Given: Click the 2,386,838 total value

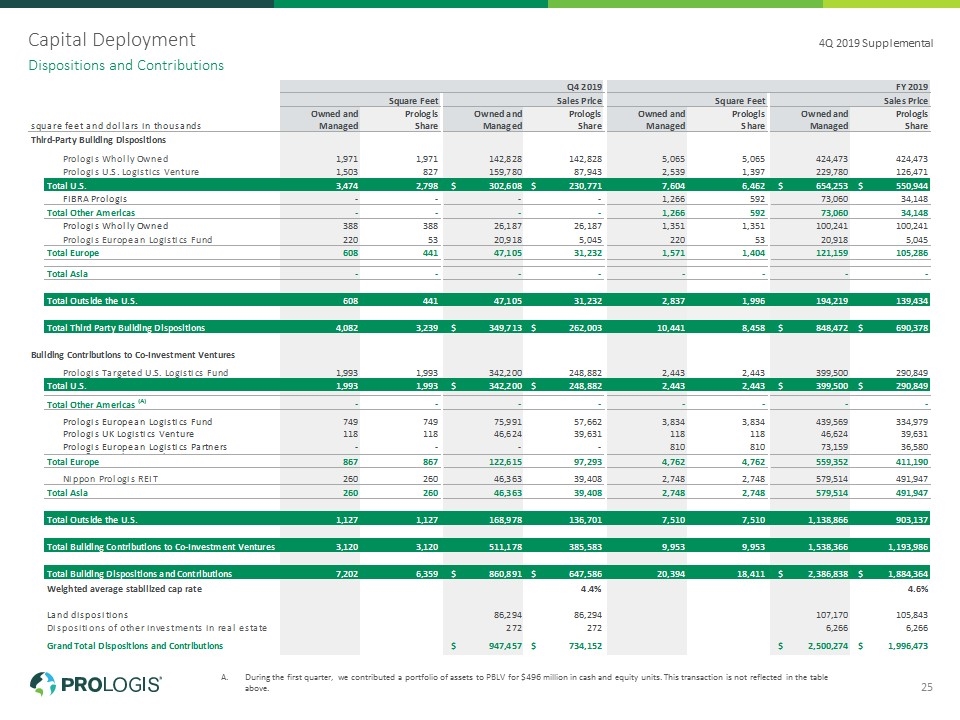Looking at the screenshot, I should pyautogui.click(x=828, y=574).
